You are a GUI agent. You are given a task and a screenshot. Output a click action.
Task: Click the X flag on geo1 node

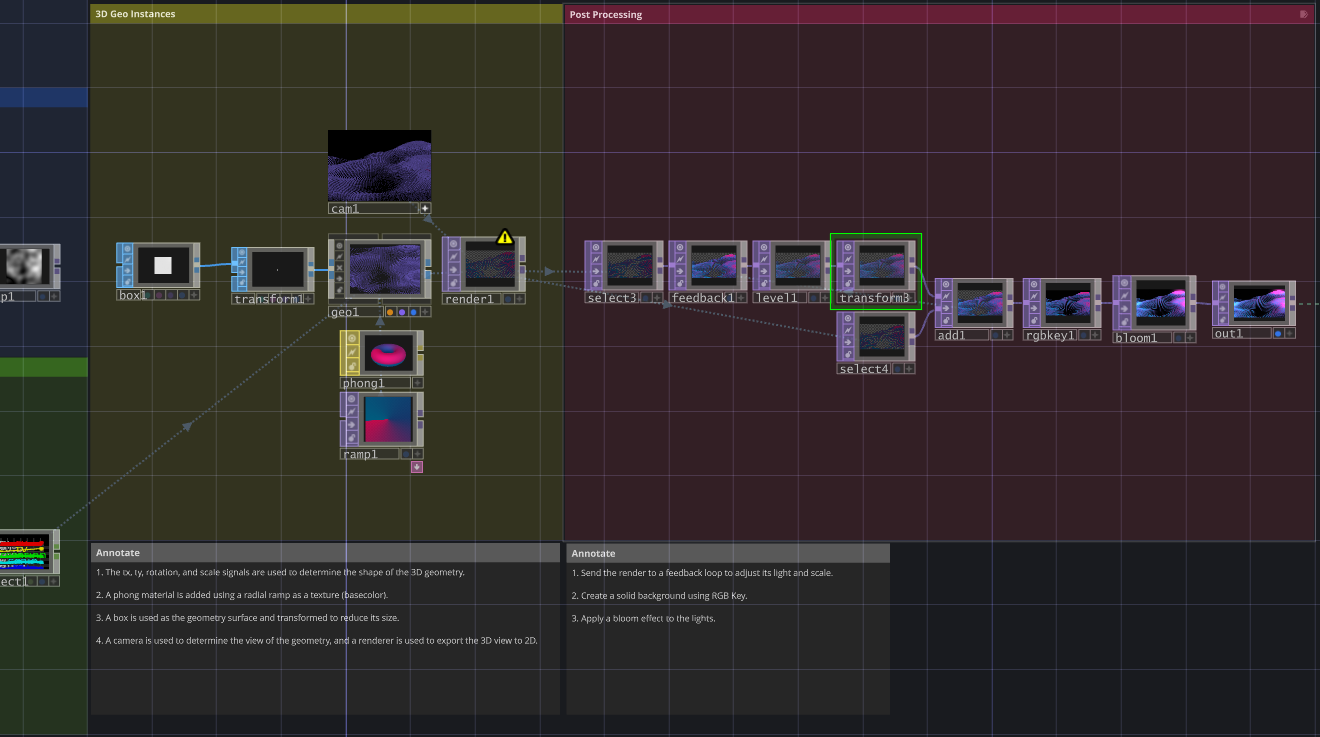click(340, 268)
